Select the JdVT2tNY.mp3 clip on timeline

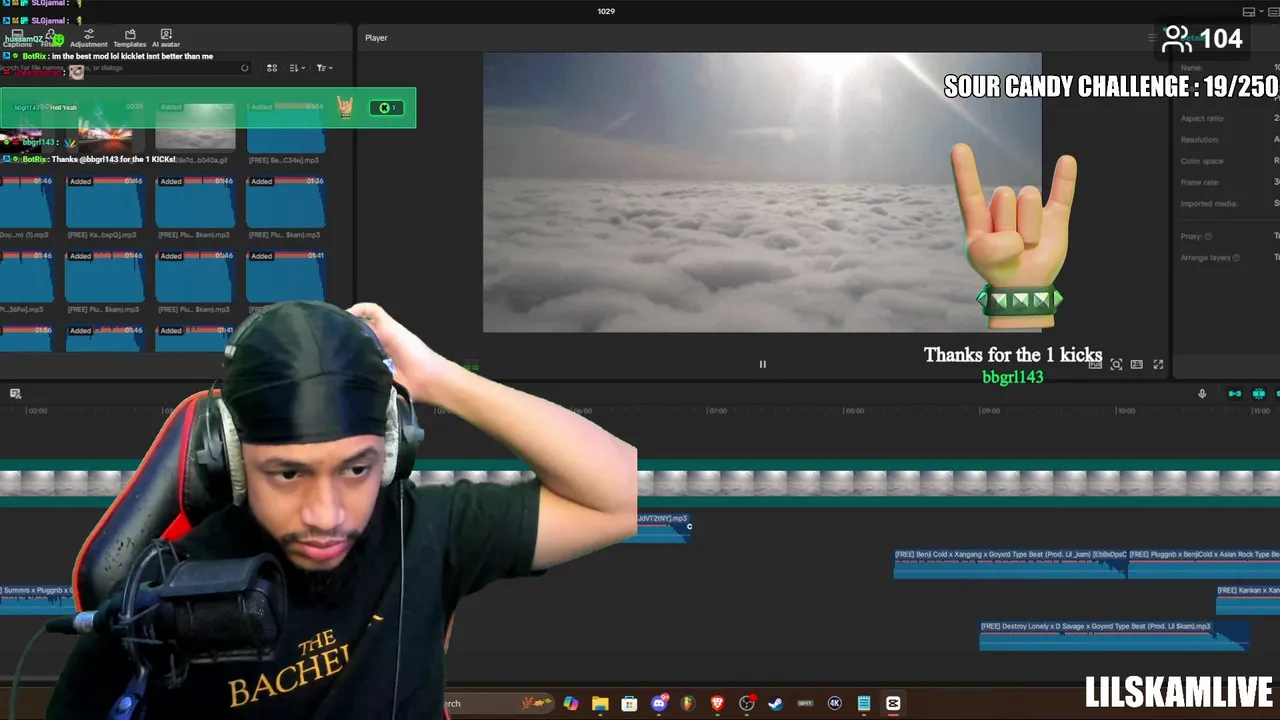click(x=663, y=527)
